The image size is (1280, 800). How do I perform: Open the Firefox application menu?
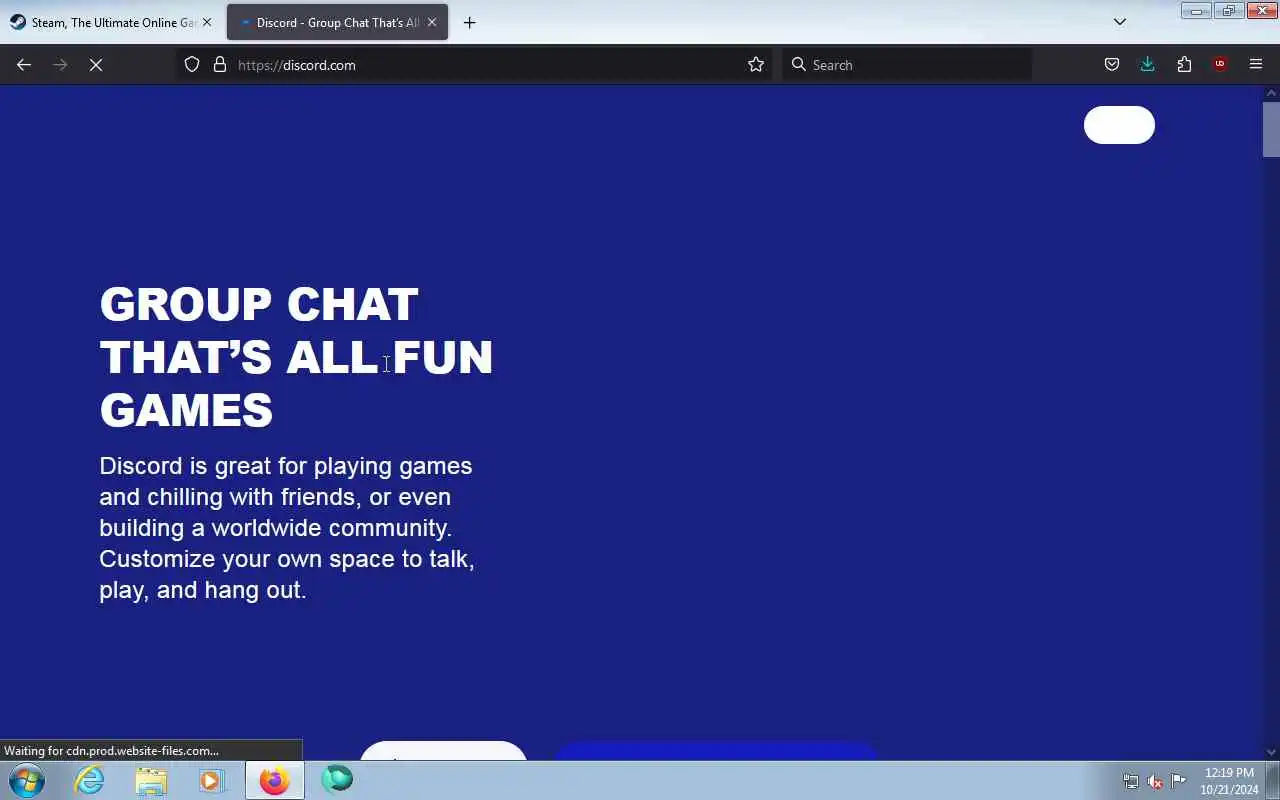point(1256,65)
